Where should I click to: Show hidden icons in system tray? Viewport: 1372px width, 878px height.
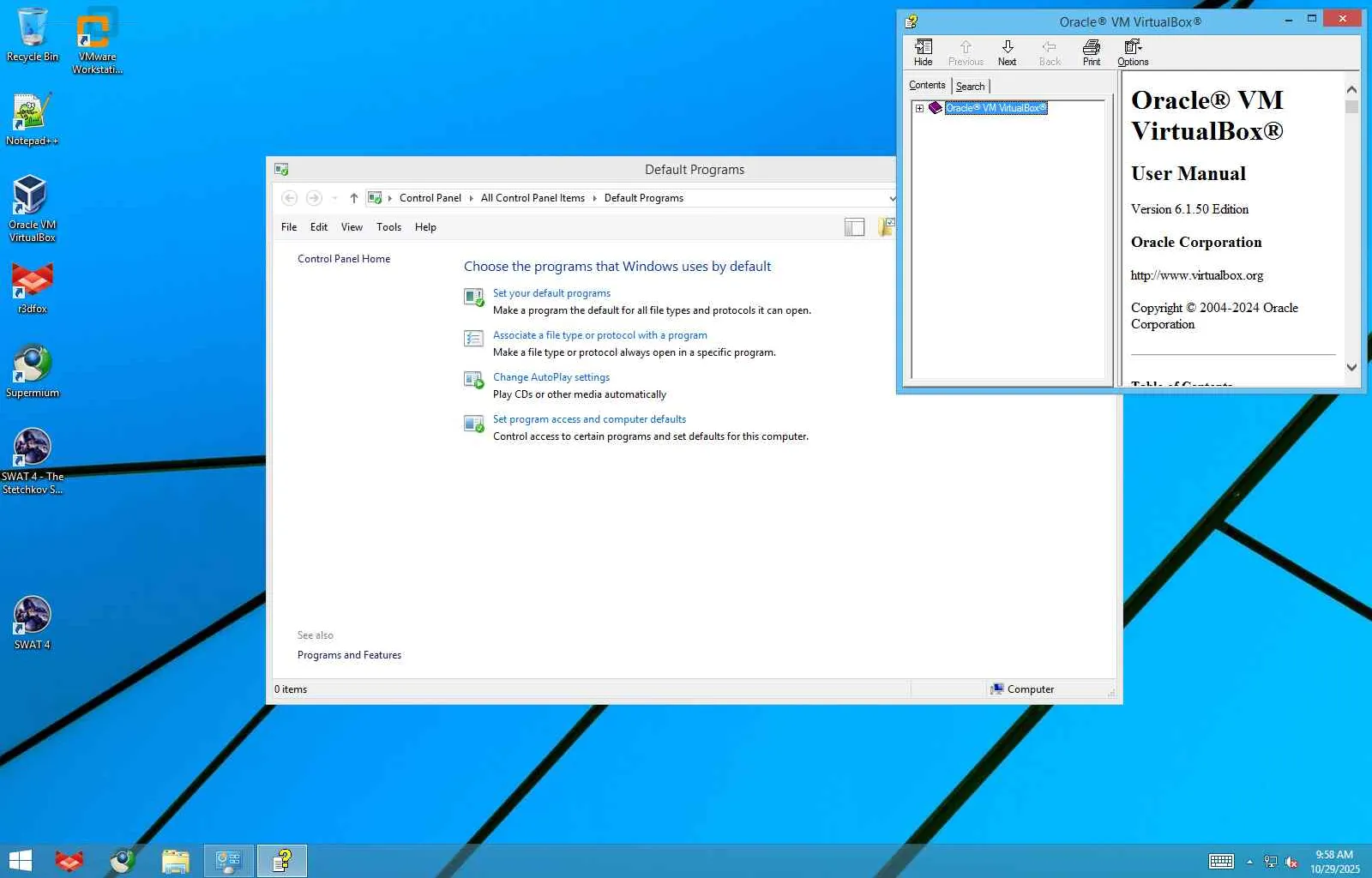pos(1249,862)
